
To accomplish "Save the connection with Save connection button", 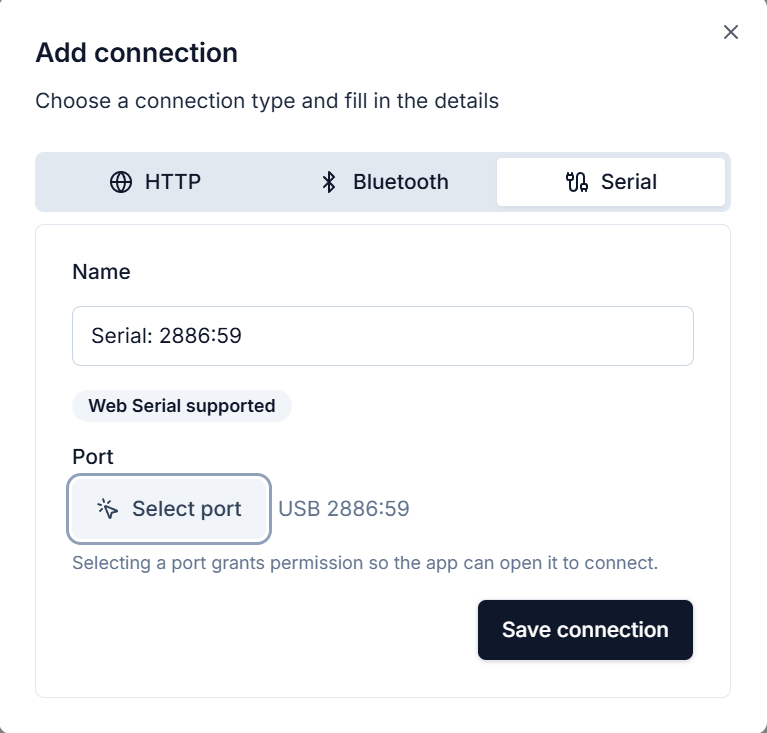I will [585, 630].
